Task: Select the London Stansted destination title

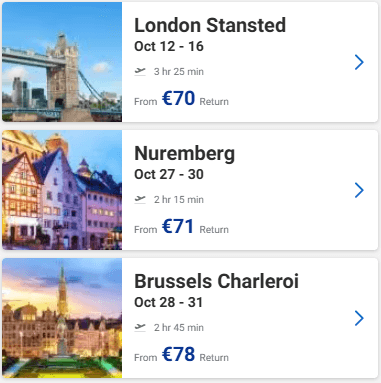Action: [x=210, y=25]
